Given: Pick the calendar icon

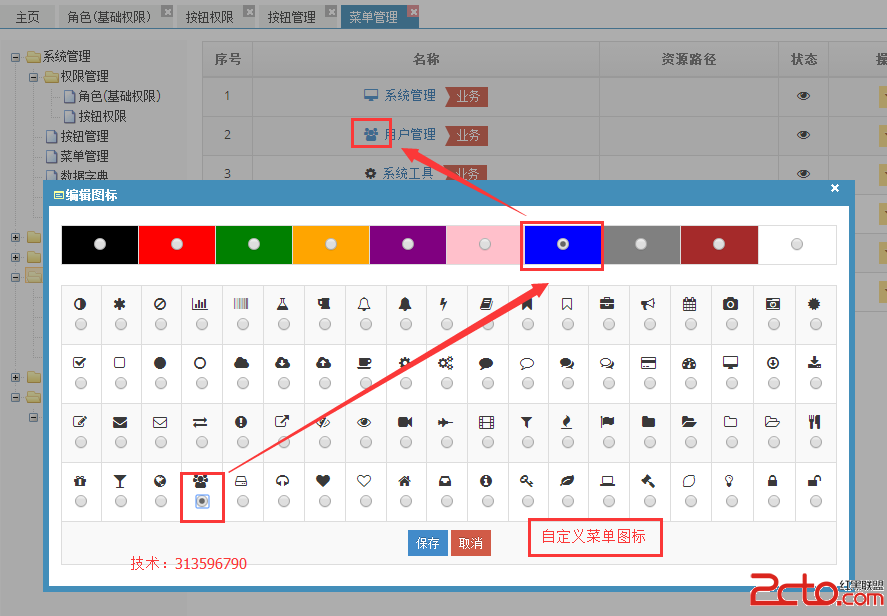Looking at the screenshot, I should point(689,304).
